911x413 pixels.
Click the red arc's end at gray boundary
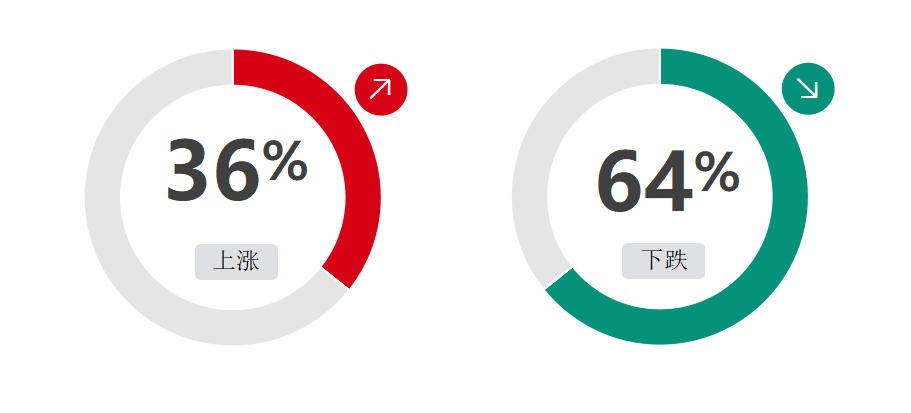click(x=335, y=278)
